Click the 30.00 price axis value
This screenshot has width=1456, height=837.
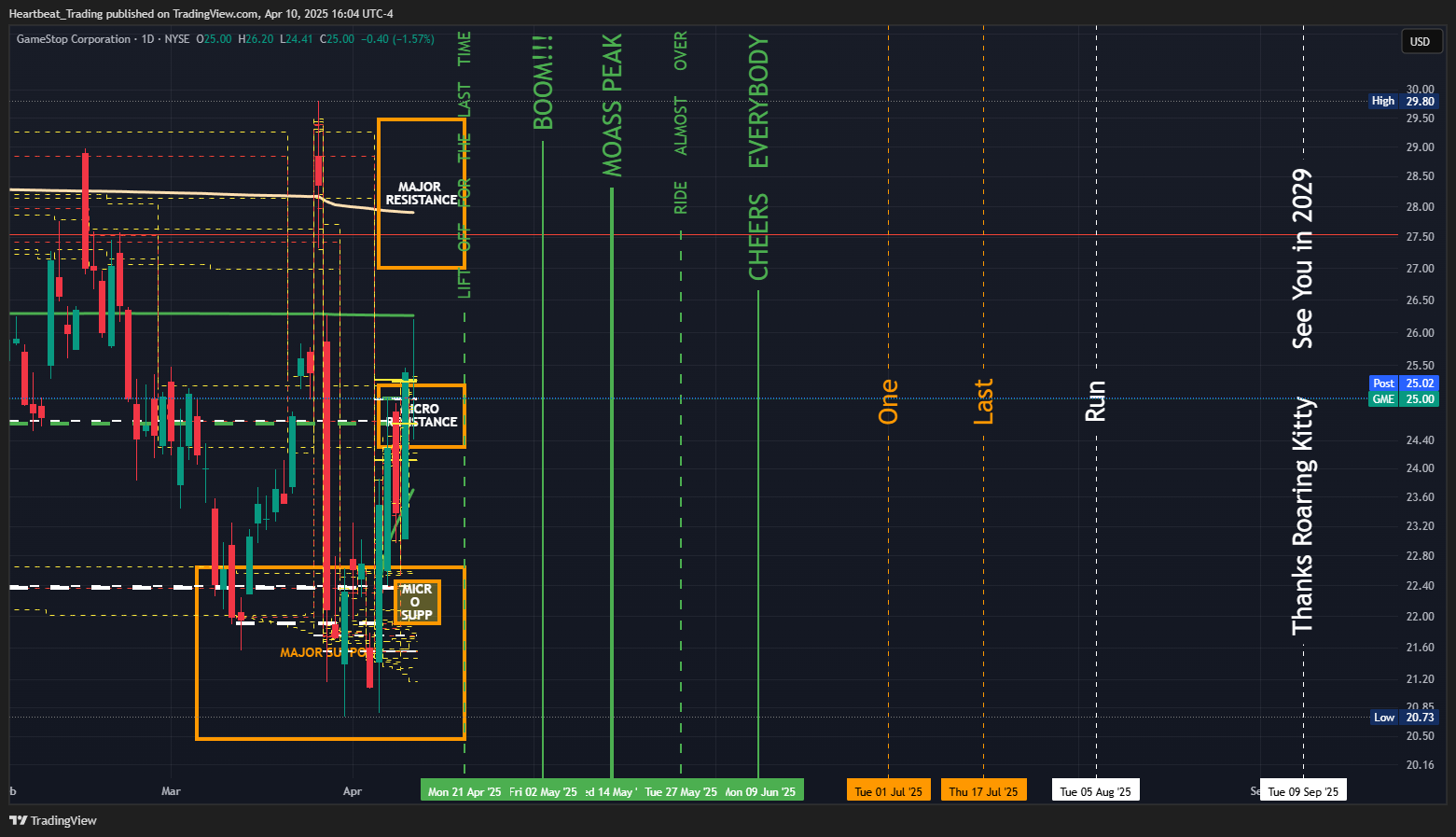click(x=1421, y=89)
